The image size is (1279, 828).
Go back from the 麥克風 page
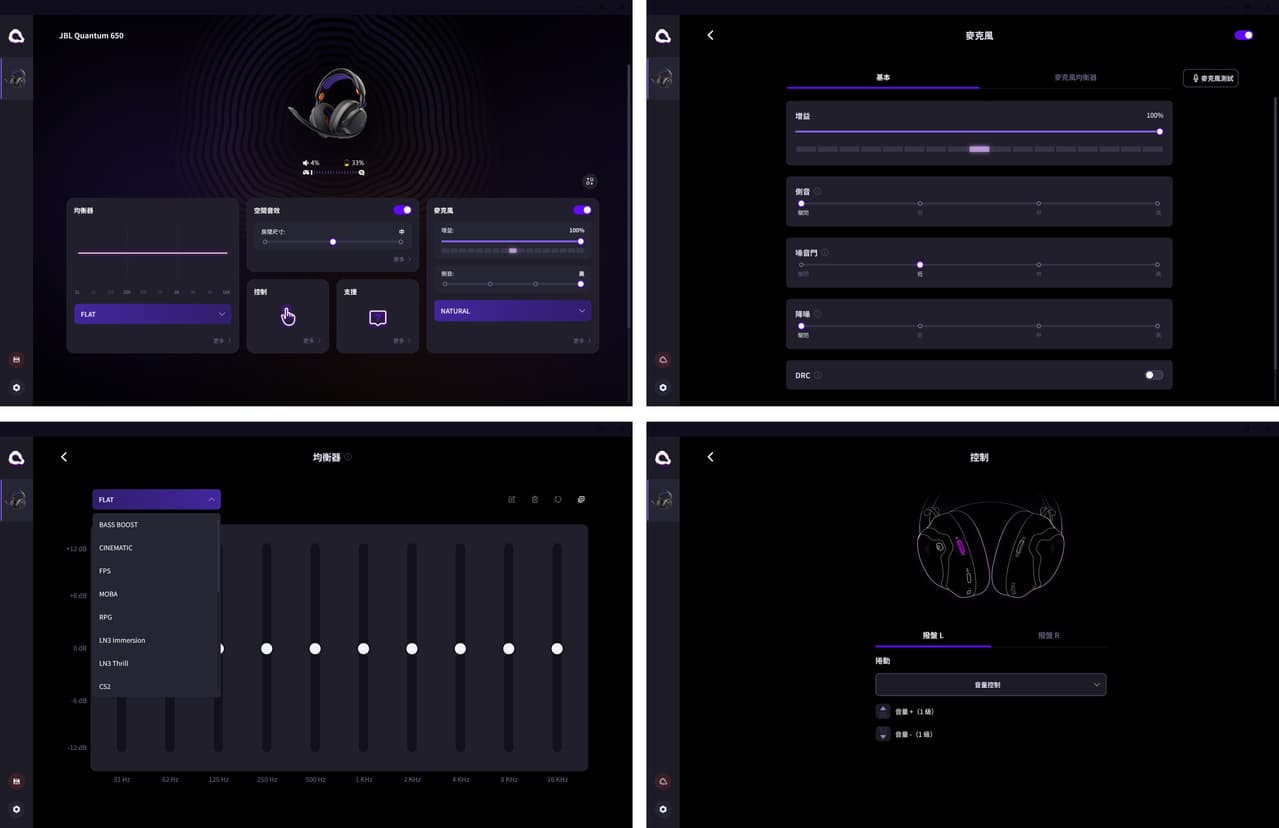coord(710,35)
